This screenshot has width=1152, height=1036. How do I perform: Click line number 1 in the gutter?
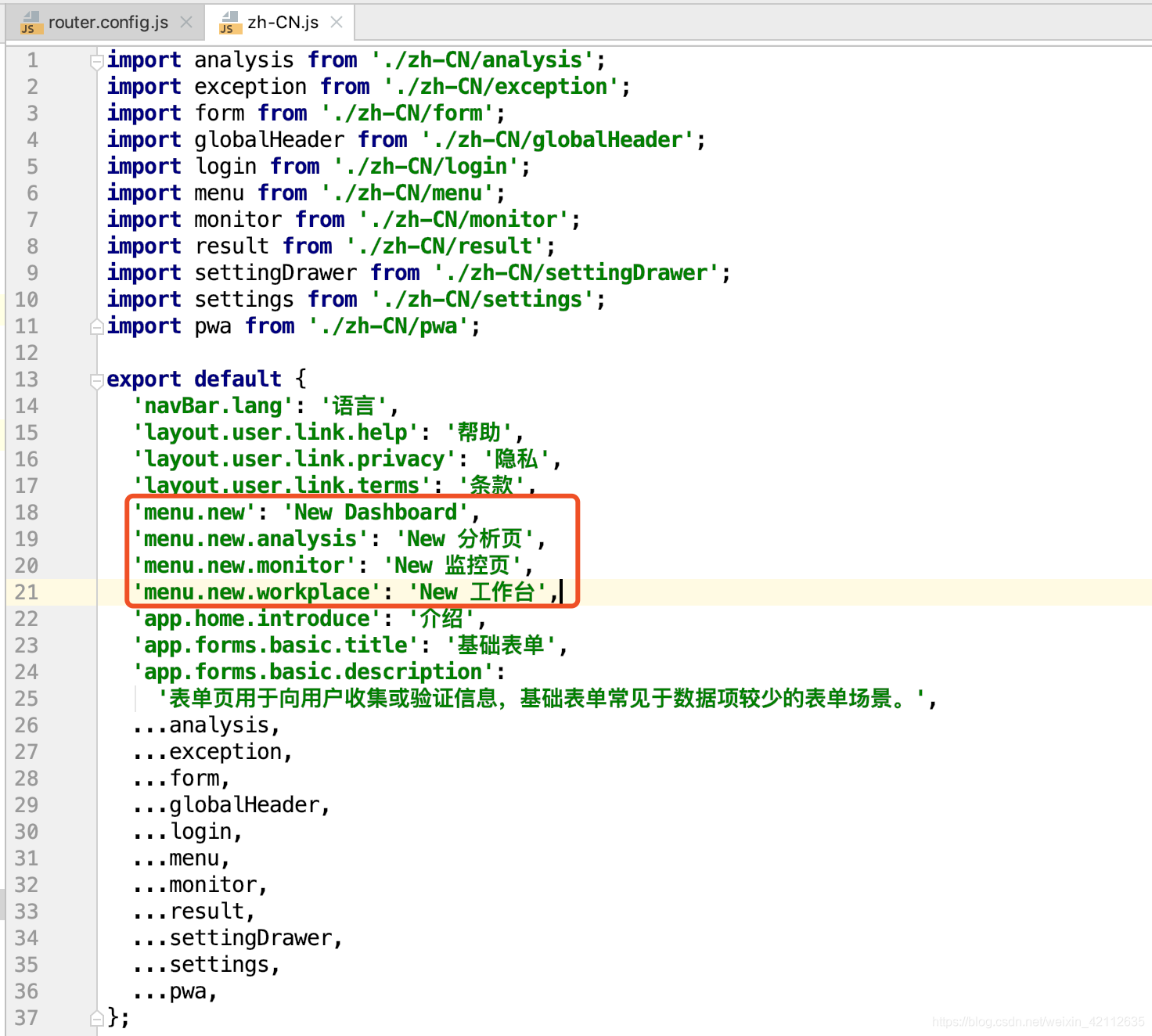(x=32, y=60)
